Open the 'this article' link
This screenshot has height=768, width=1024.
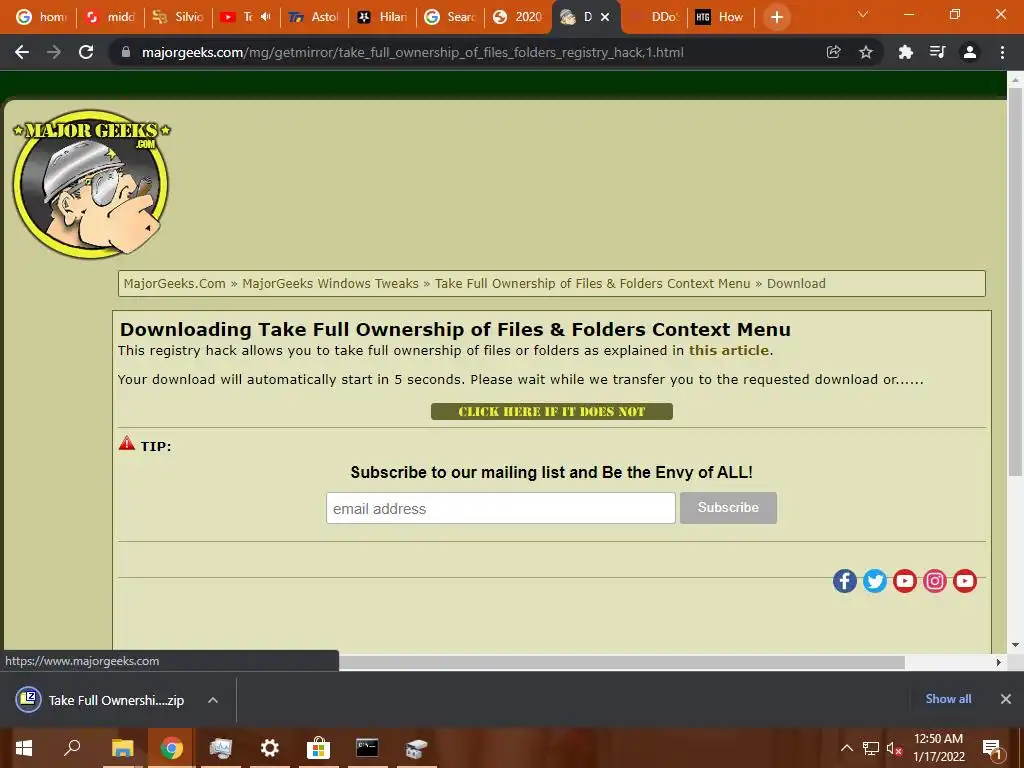coord(729,350)
